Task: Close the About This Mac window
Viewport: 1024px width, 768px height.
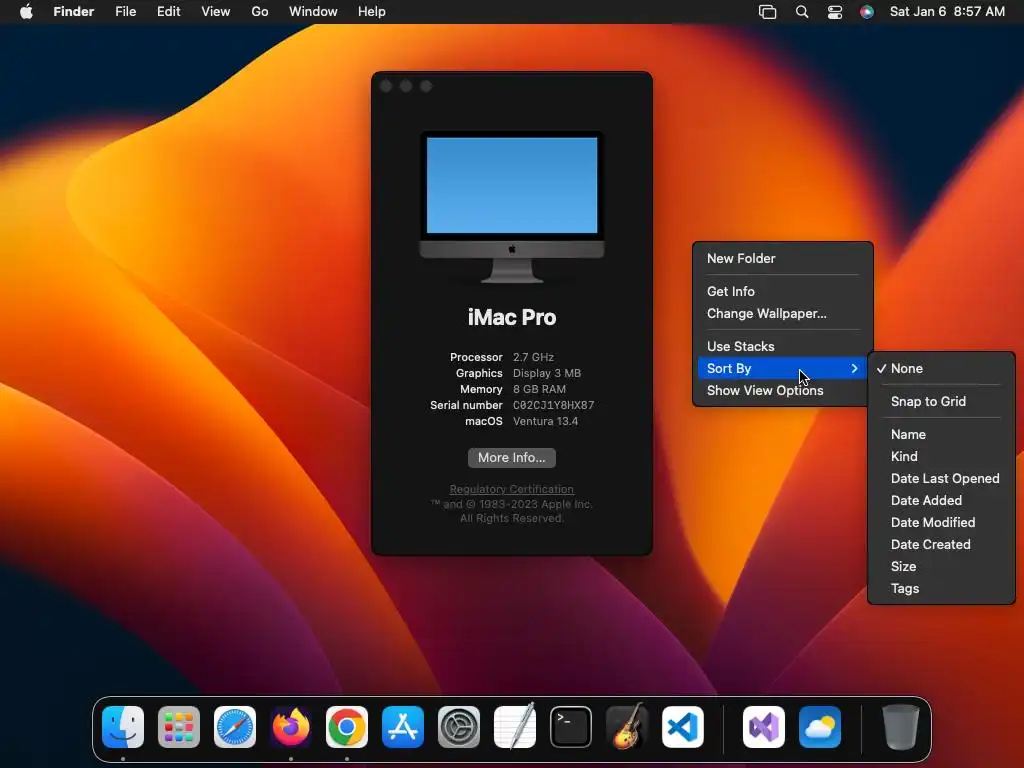Action: coord(386,86)
